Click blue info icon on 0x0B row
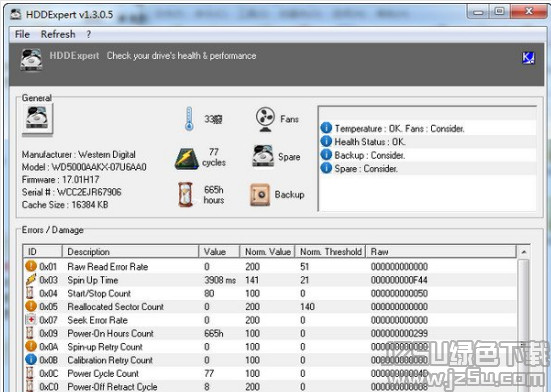 31,359
